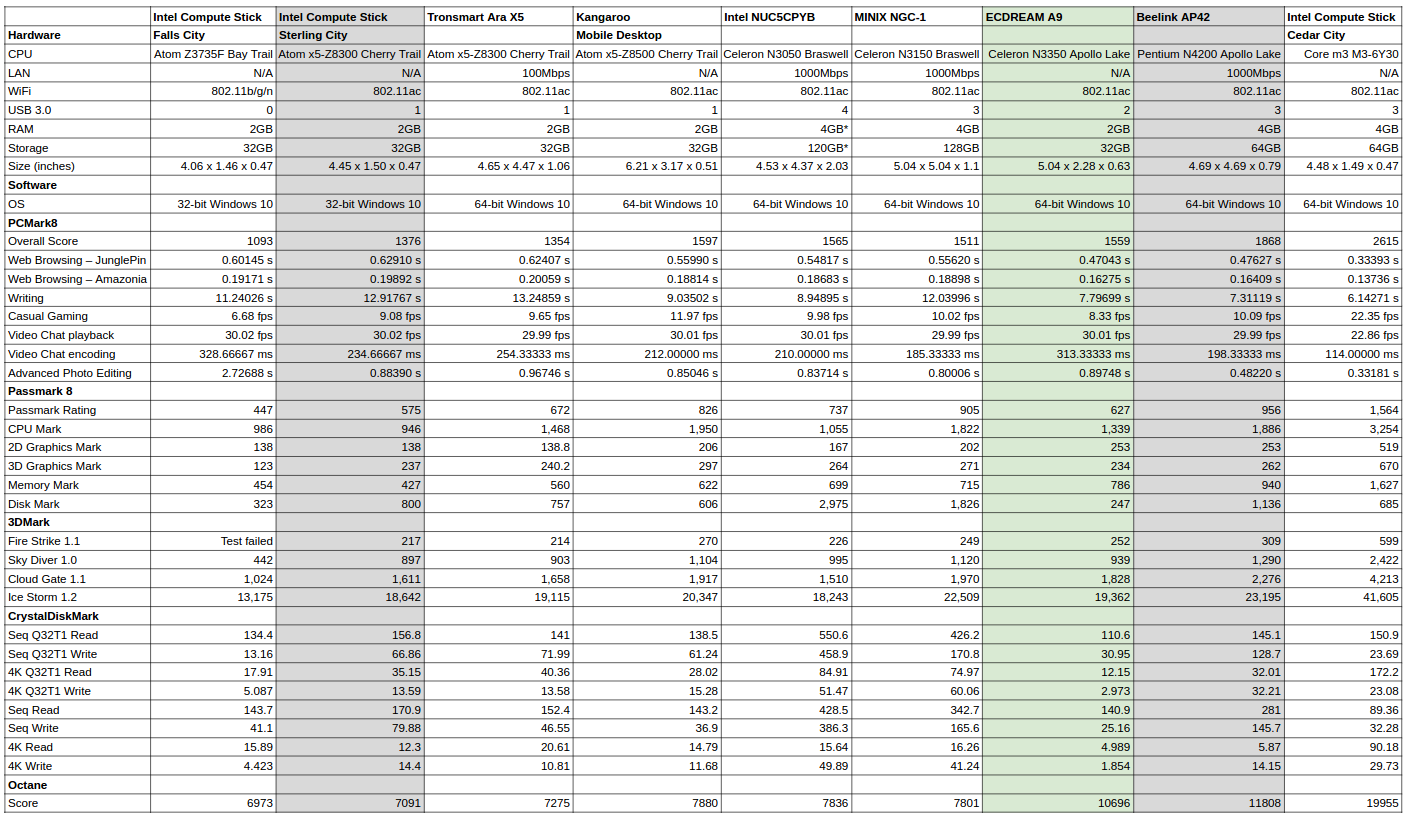Image resolution: width=1406 pixels, height=819 pixels.
Task: Click the 'Celeron N3050 Braswell' cell
Action: pyautogui.click(x=786, y=54)
